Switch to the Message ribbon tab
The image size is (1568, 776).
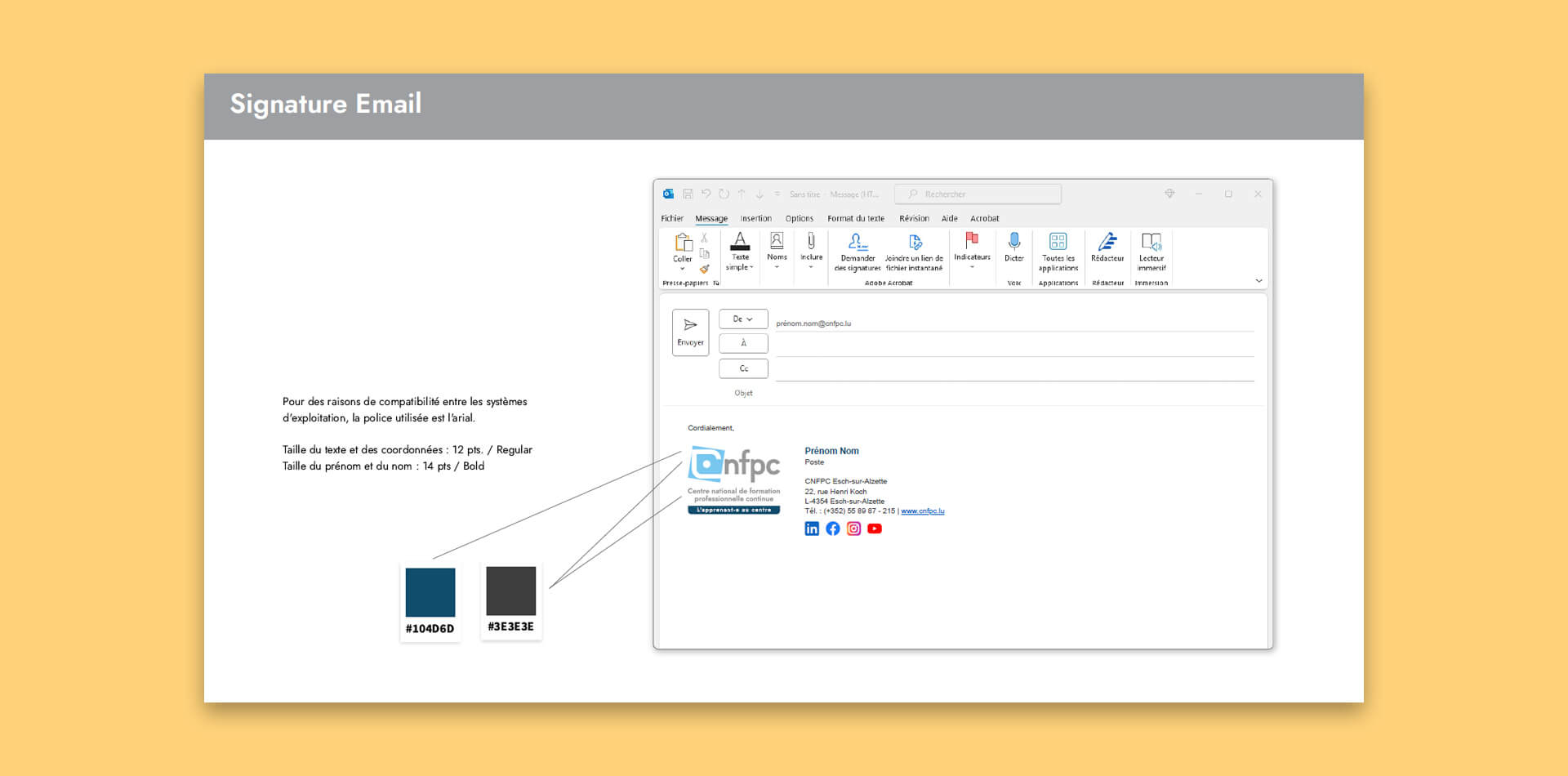click(711, 218)
